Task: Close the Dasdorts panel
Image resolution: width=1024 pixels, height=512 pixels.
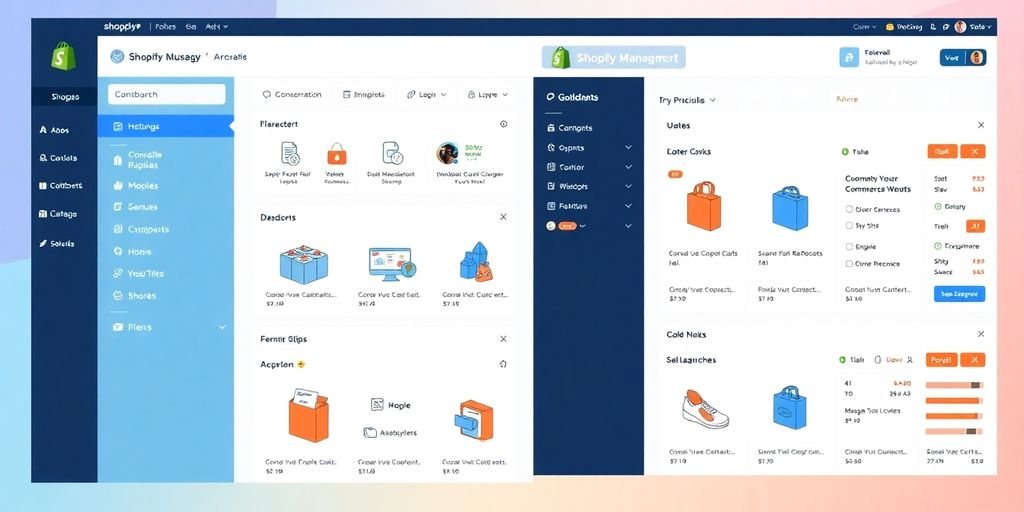Action: click(x=503, y=217)
